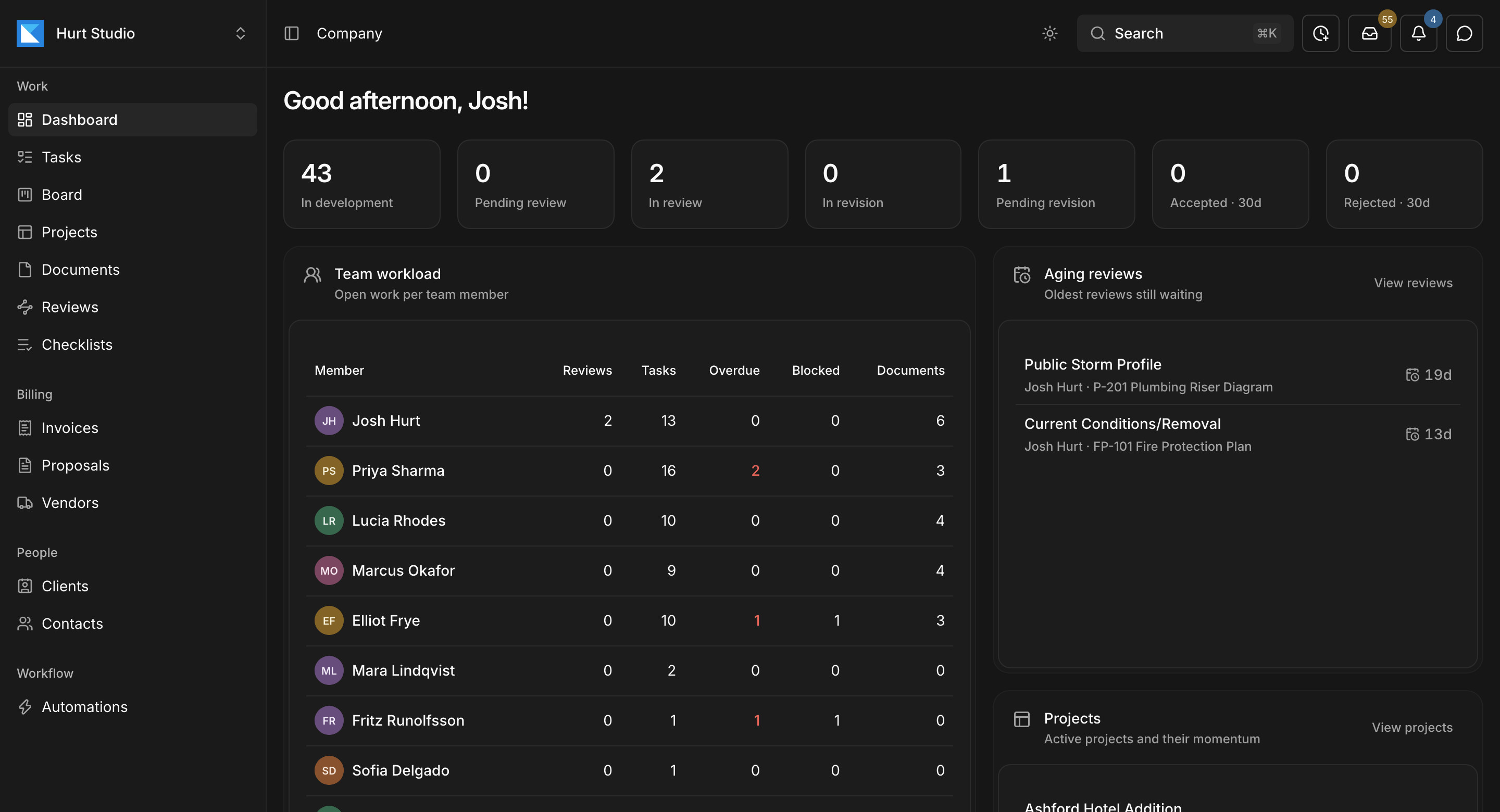Click the Checklists sidebar icon
The height and width of the screenshot is (812, 1500).
[24, 345]
